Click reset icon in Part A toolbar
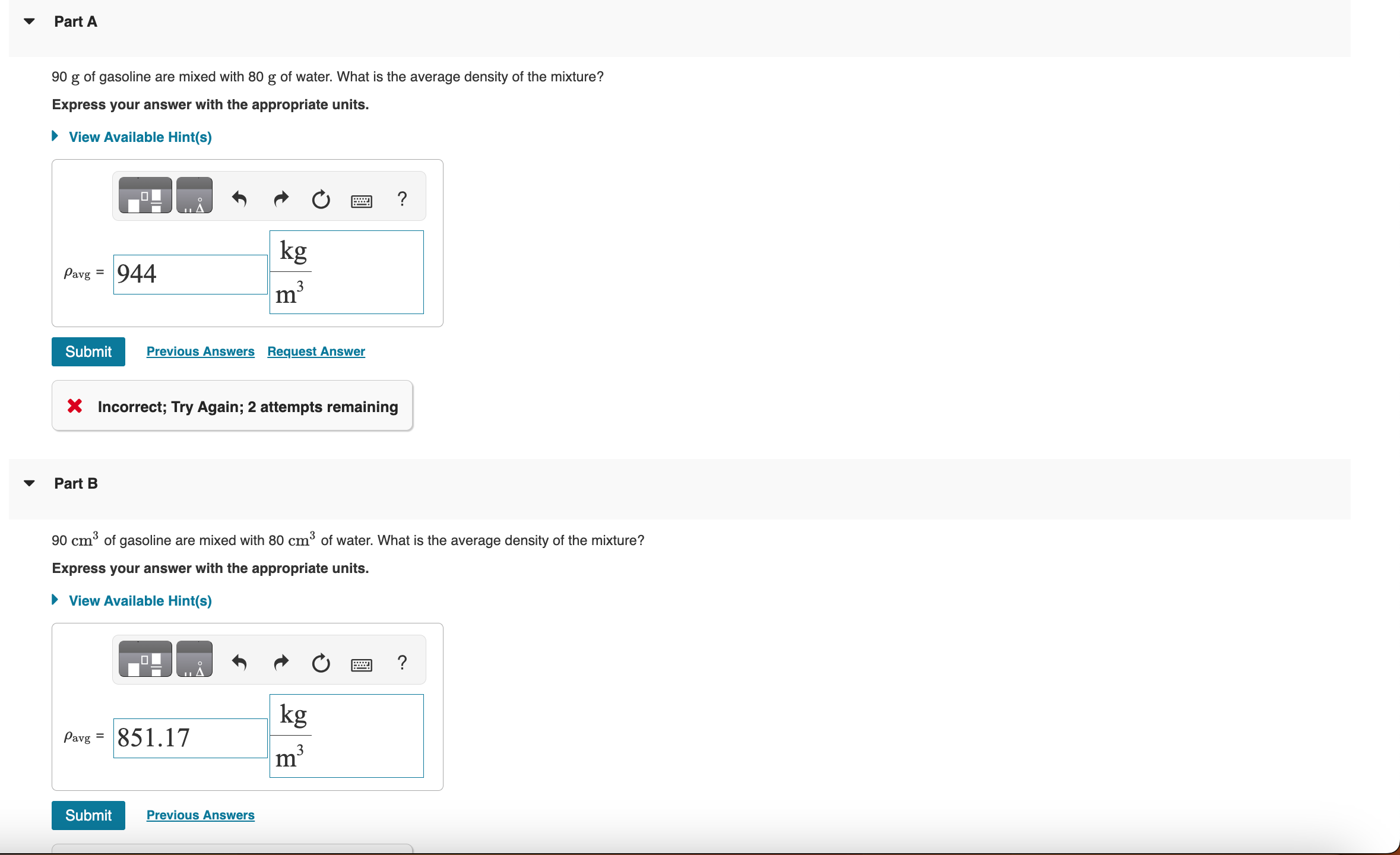This screenshot has height=855, width=1400. point(321,199)
